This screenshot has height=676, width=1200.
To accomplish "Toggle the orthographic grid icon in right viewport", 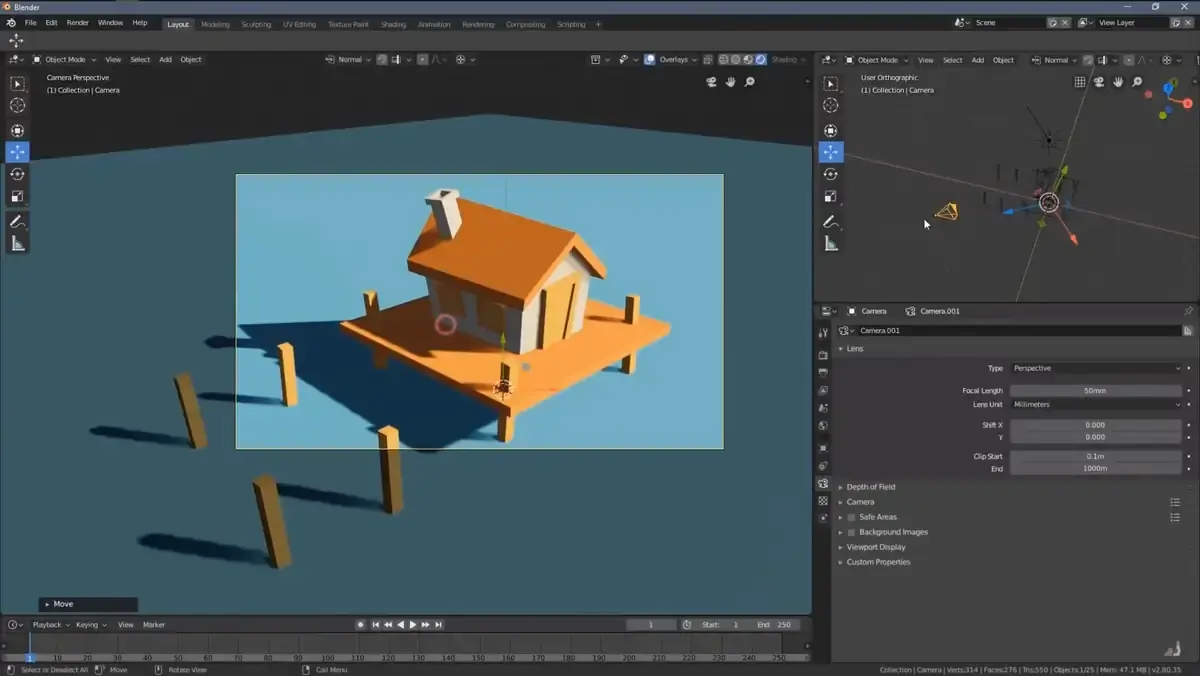I will pyautogui.click(x=1080, y=82).
